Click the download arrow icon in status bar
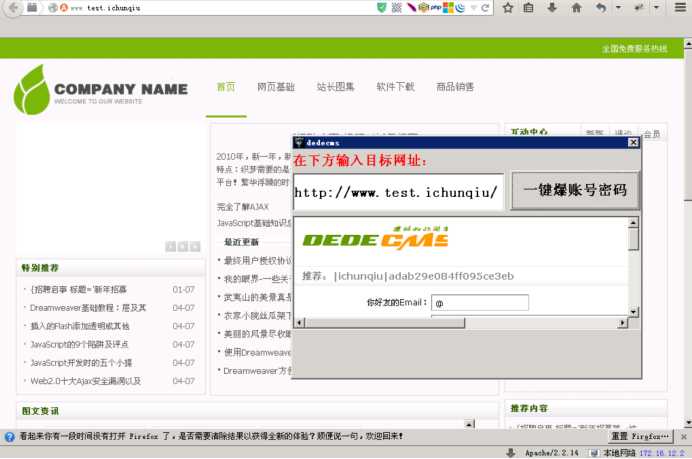Image resolution: width=692 pixels, height=459 pixels. click(510, 452)
